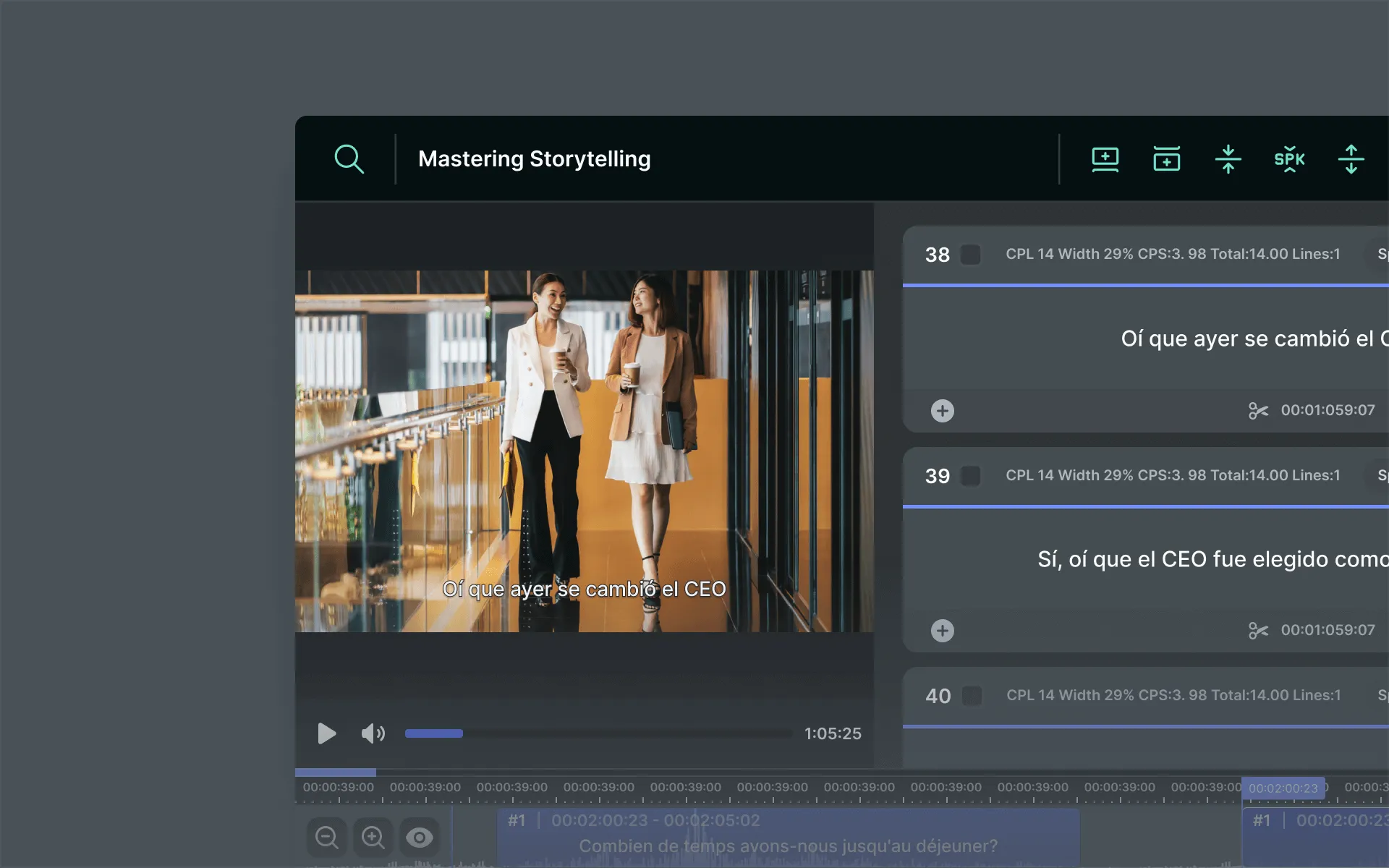The width and height of the screenshot is (1389, 868).
Task: Tick the checkbox for subtitle 38
Action: pos(970,255)
